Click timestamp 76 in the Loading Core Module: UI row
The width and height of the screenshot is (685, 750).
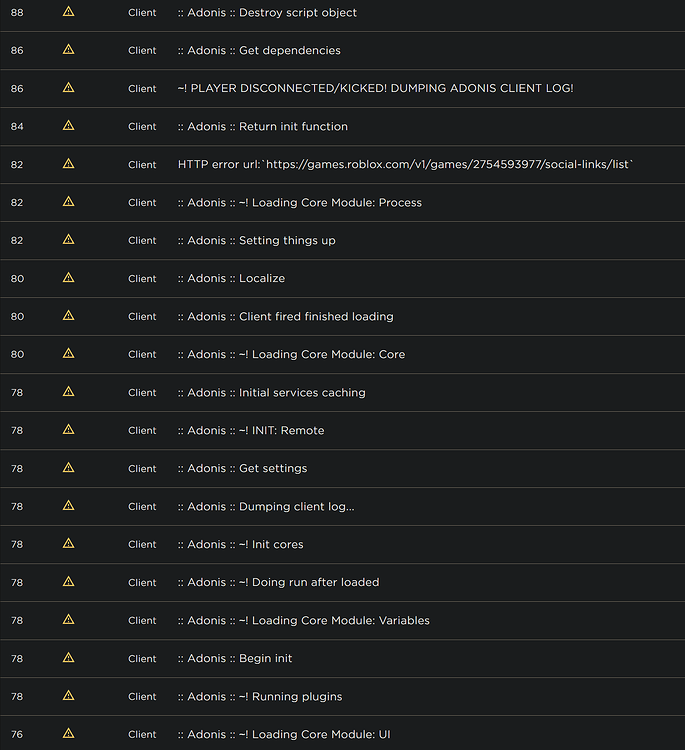(17, 734)
